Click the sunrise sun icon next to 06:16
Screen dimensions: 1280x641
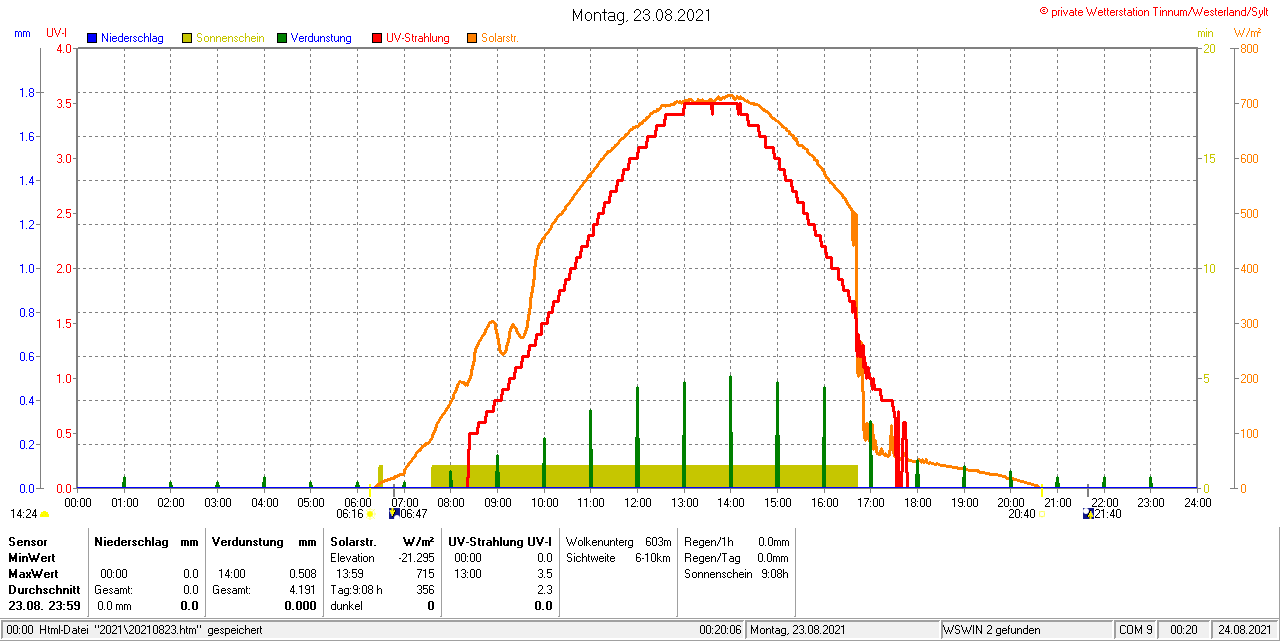(x=371, y=514)
